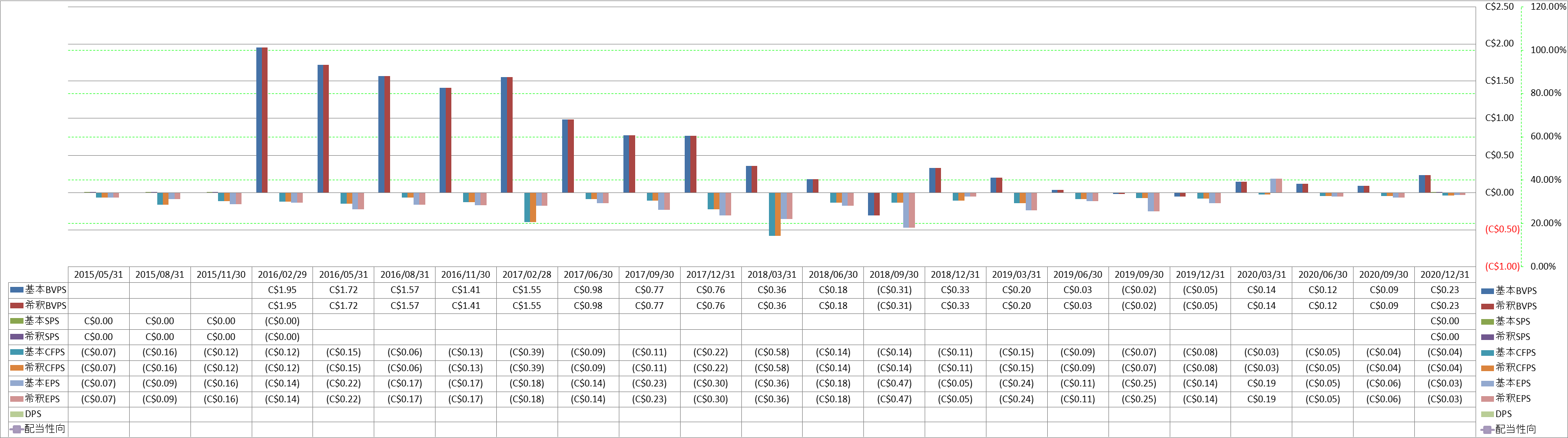1568x438 pixels.
Task: Select the 2020/12/31 date column header
Action: pos(1445,275)
